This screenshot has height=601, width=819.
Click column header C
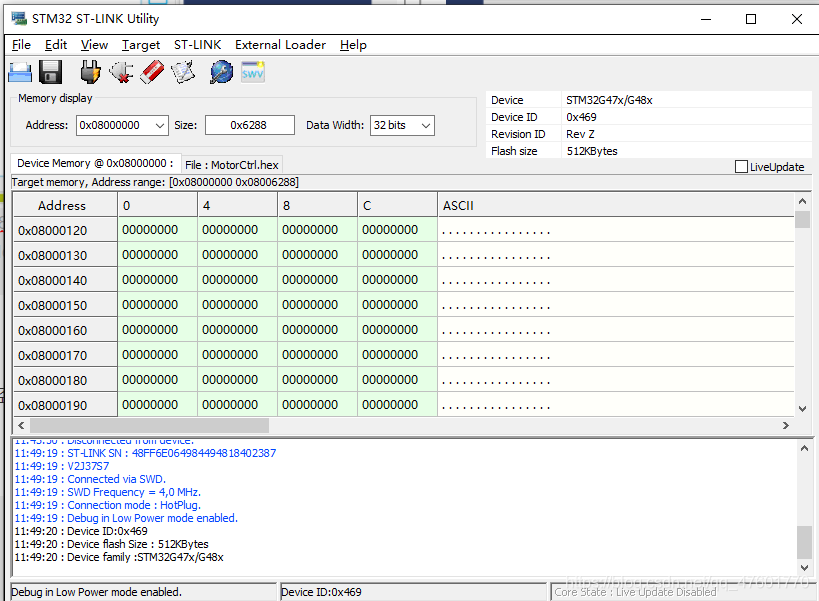click(397, 205)
